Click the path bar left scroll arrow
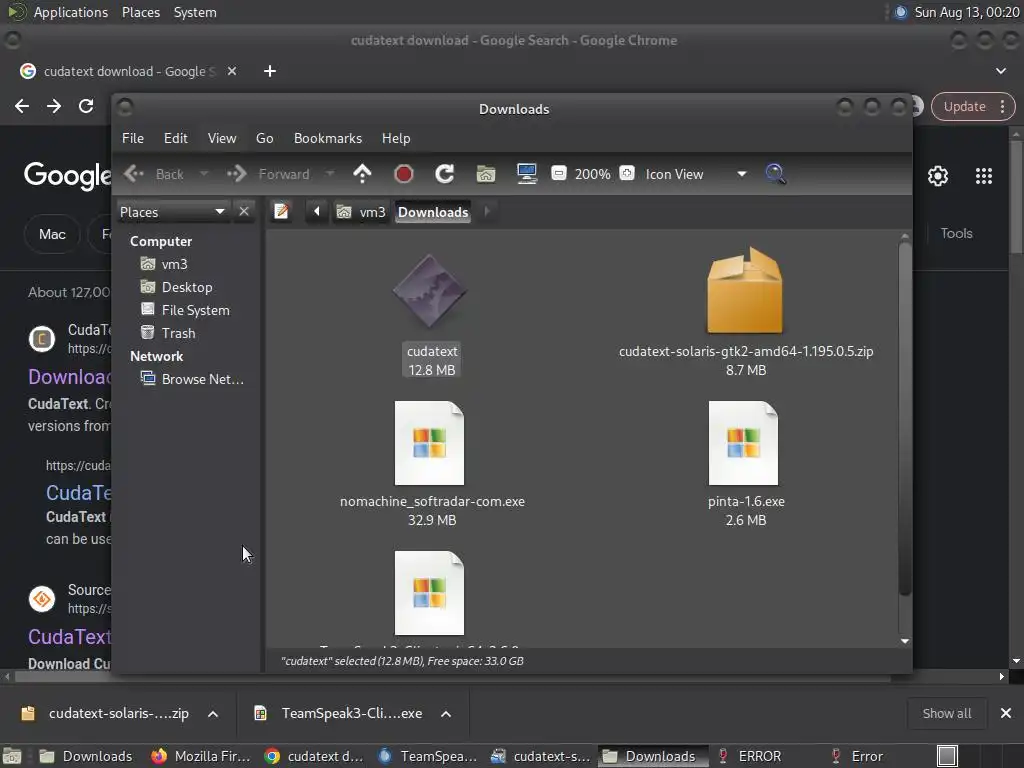Image resolution: width=1024 pixels, height=768 pixels. pyautogui.click(x=317, y=212)
